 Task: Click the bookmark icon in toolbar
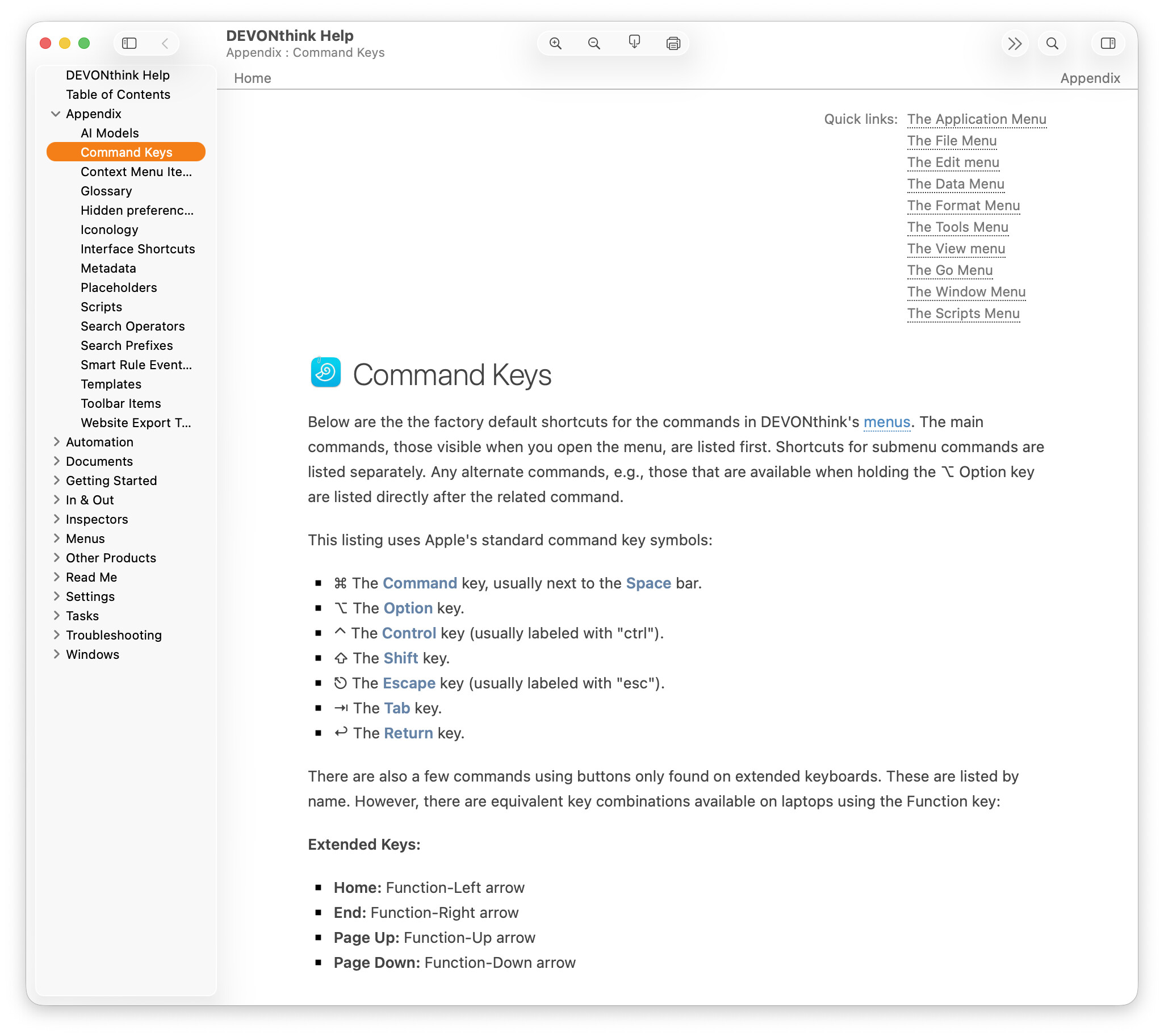pos(634,43)
